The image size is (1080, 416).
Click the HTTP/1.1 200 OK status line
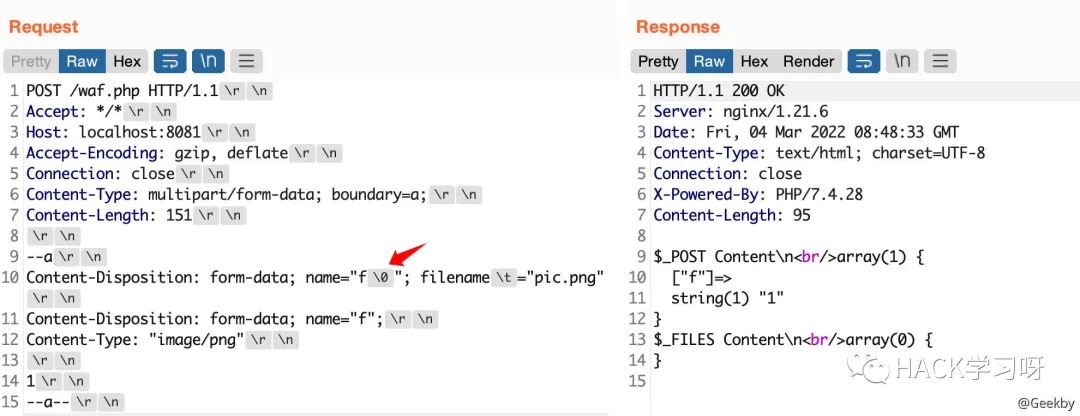point(719,91)
